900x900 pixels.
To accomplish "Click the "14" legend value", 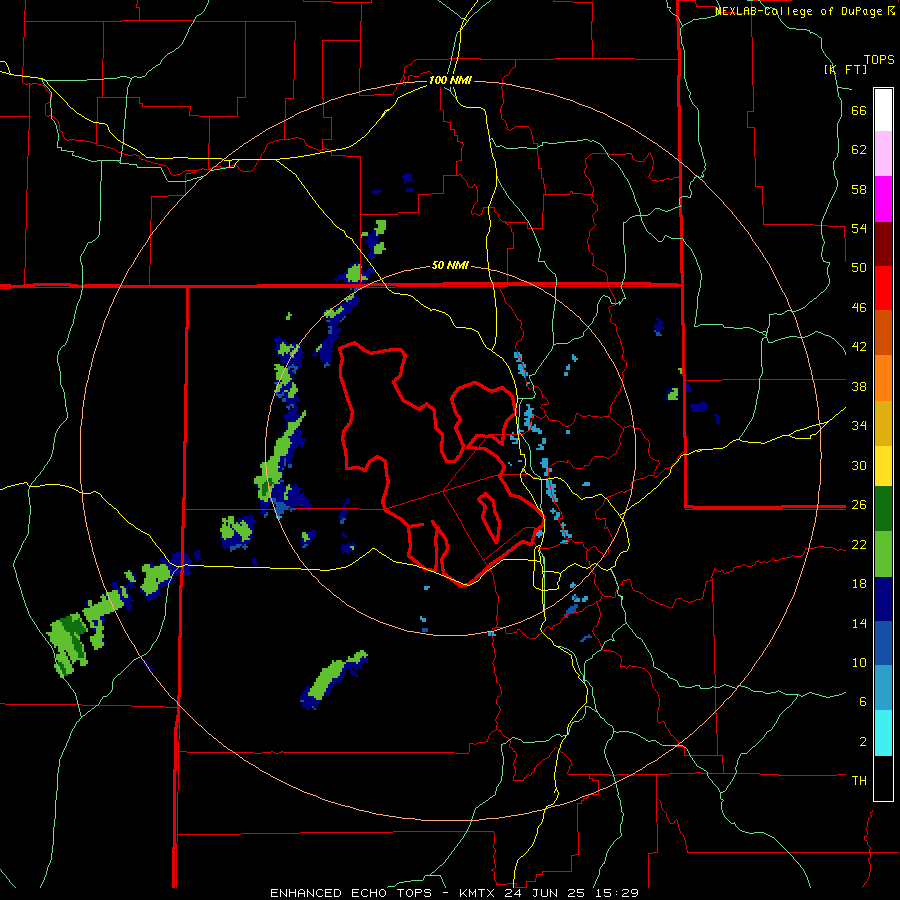I will (859, 623).
